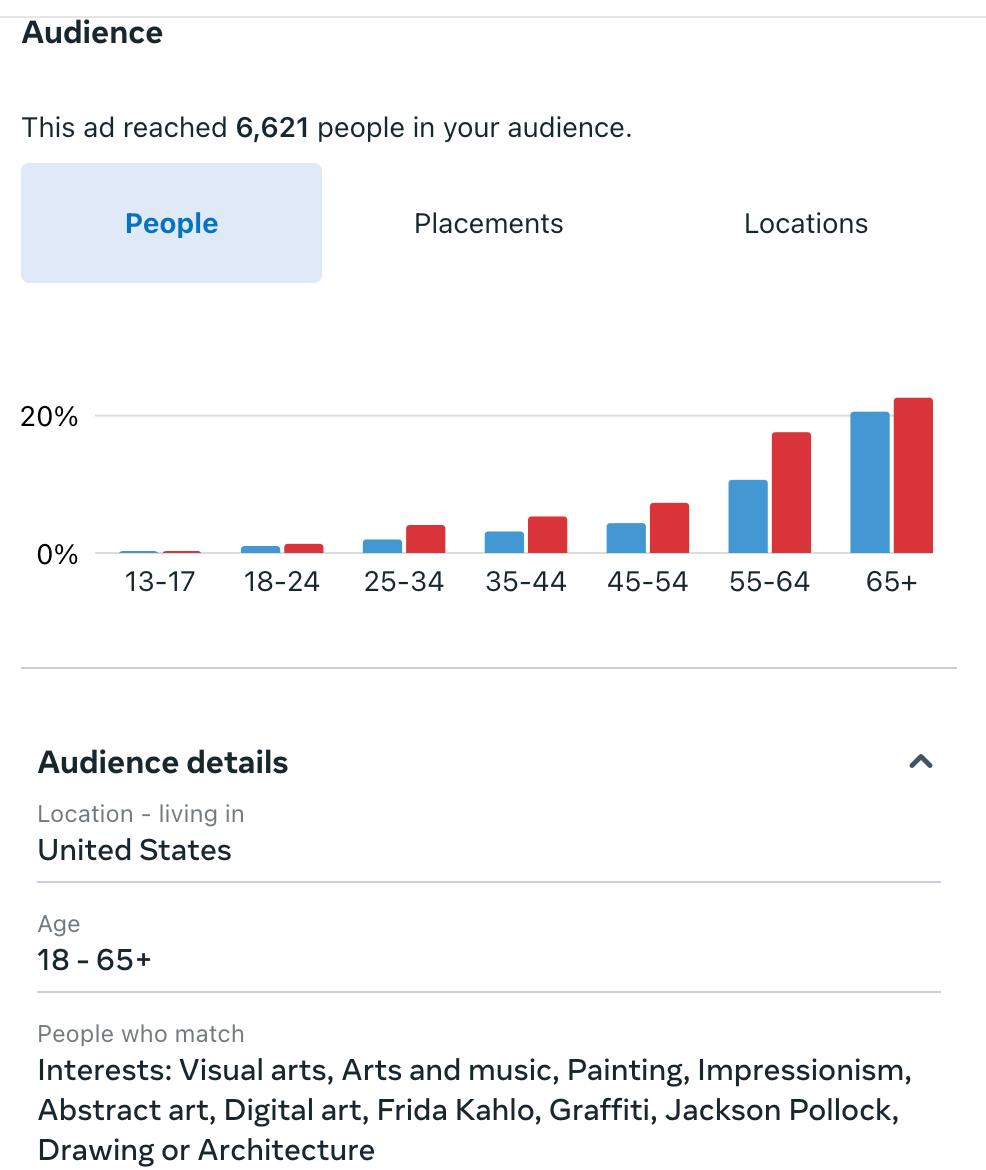Select the People tab
The height and width of the screenshot is (1170, 986).
click(171, 223)
